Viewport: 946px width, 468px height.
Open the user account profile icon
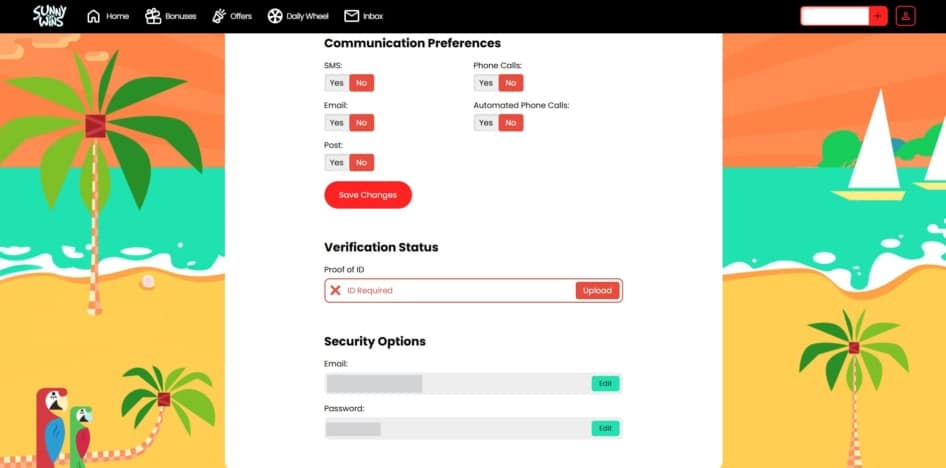click(x=905, y=16)
